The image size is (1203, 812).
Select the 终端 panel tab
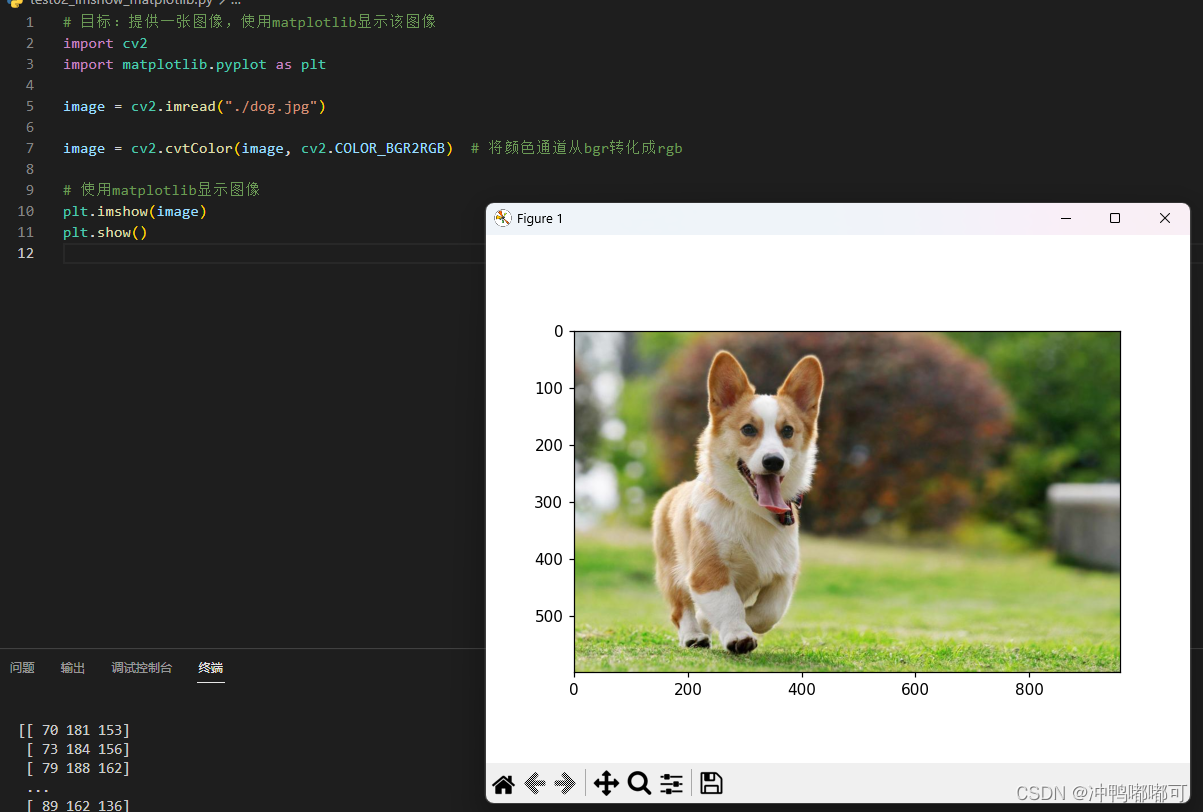[x=211, y=668]
